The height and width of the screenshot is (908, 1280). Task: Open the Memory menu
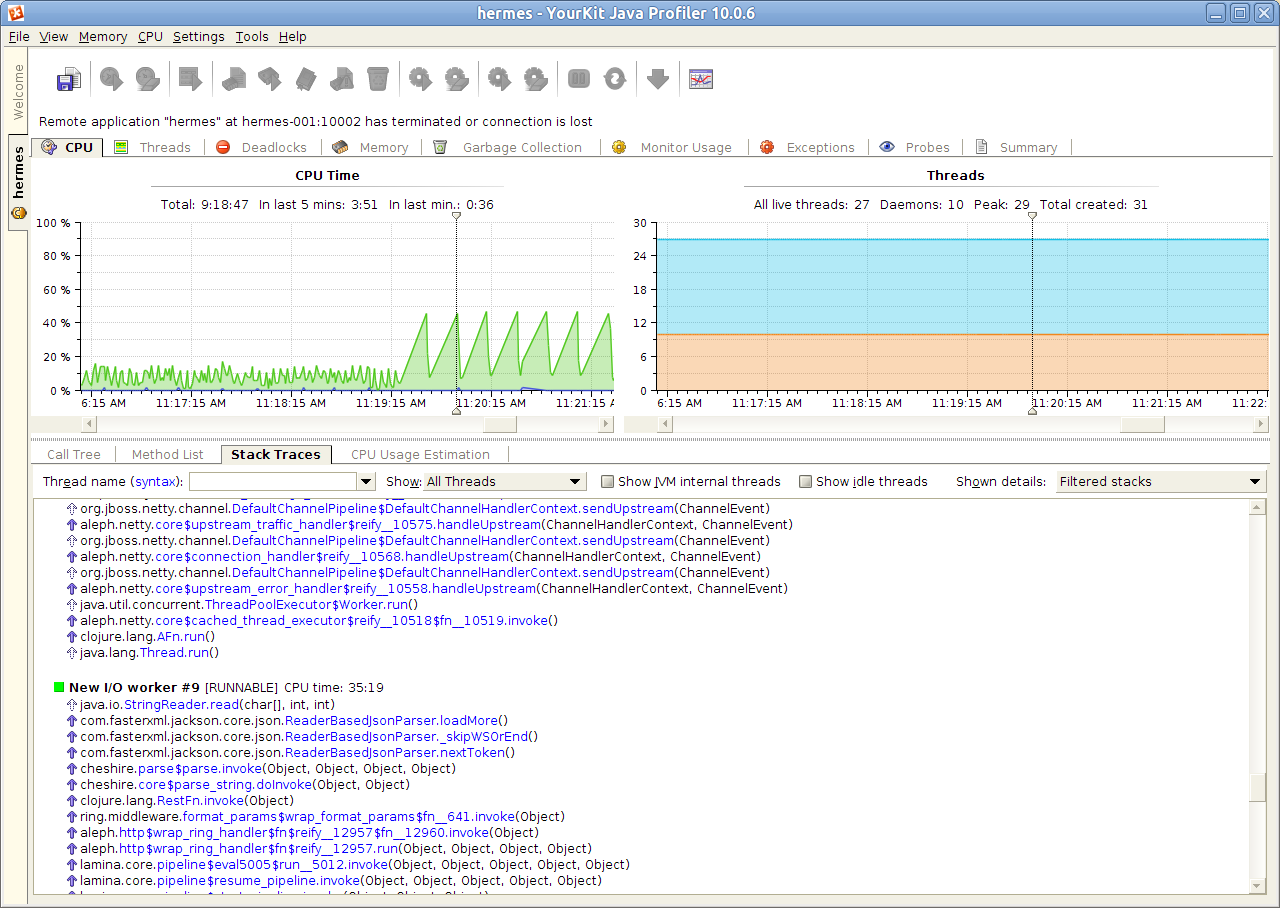click(103, 37)
